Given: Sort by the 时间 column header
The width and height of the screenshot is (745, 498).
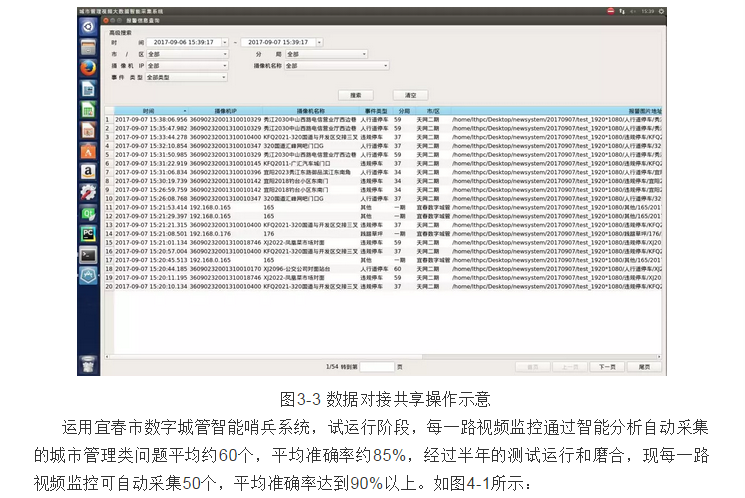Looking at the screenshot, I should [x=152, y=111].
